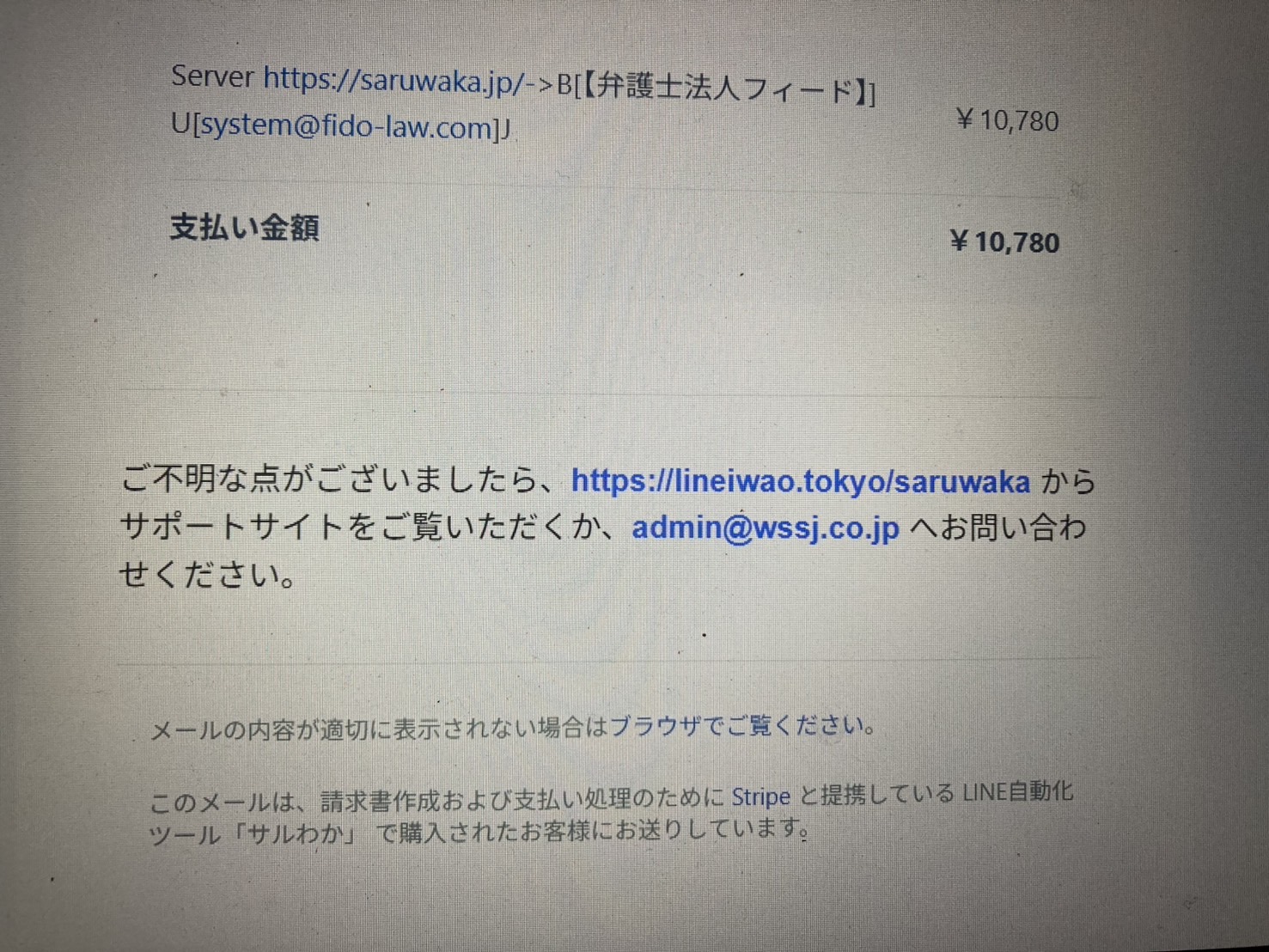Open the https://saruwaka.jp/ server link
The width and height of the screenshot is (1269, 952).
(394, 80)
